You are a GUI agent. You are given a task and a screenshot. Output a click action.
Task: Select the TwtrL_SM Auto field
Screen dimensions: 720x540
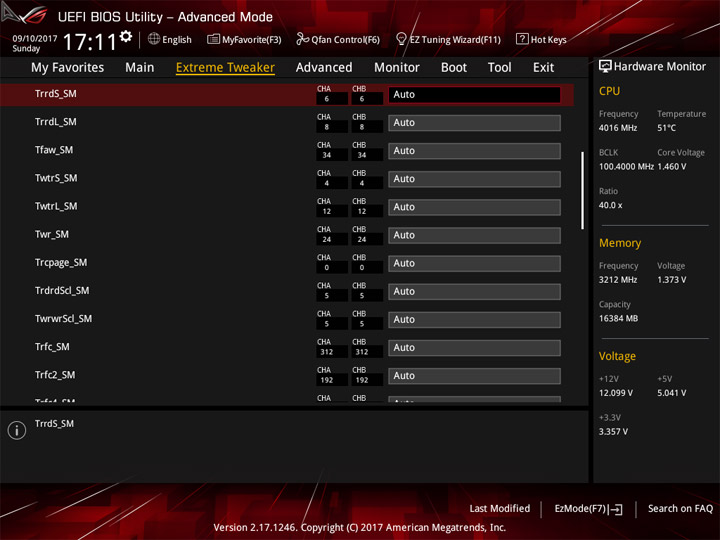(474, 207)
